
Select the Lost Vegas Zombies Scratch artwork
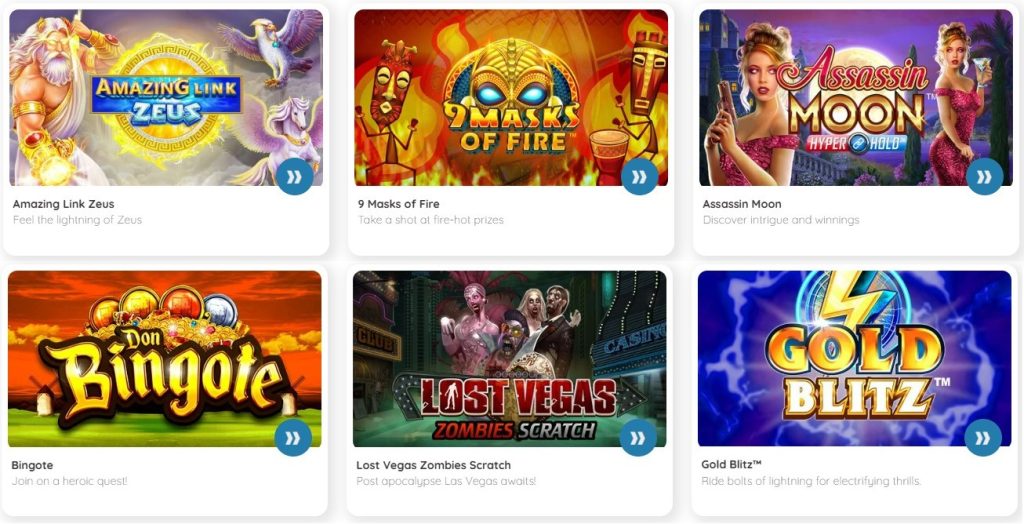509,359
